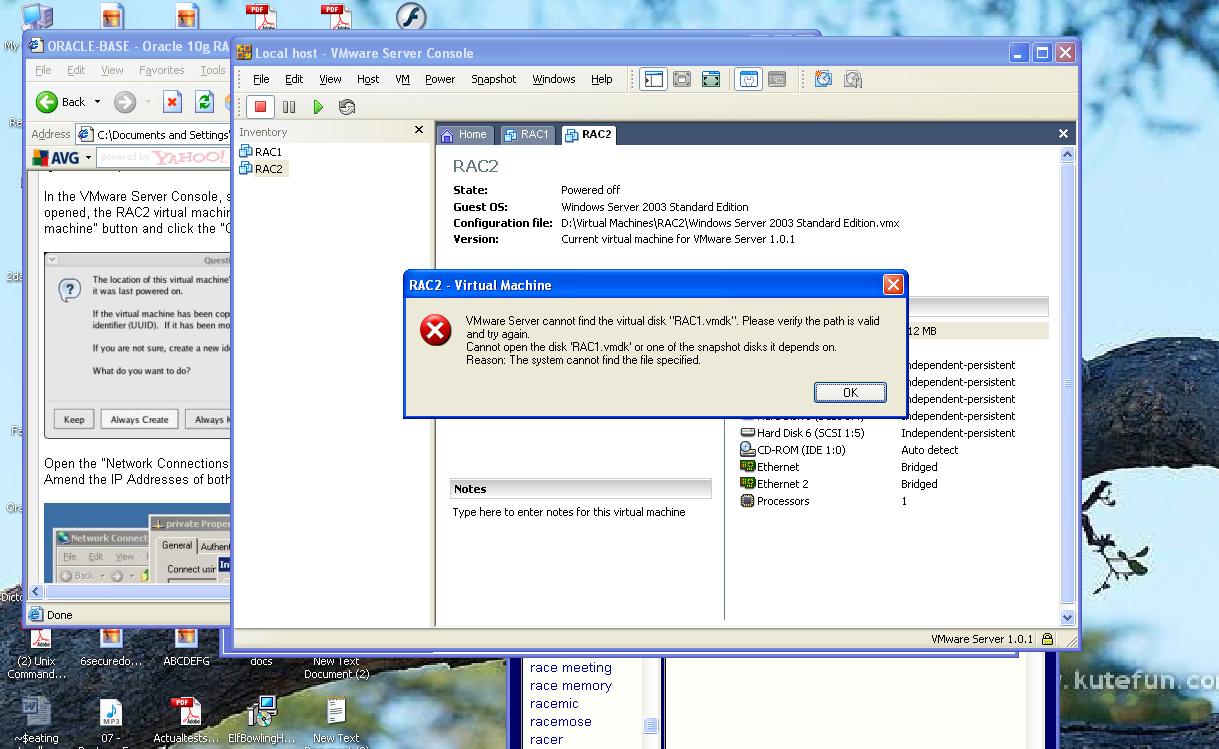Click the Configuration file path text

pyautogui.click(x=730, y=223)
